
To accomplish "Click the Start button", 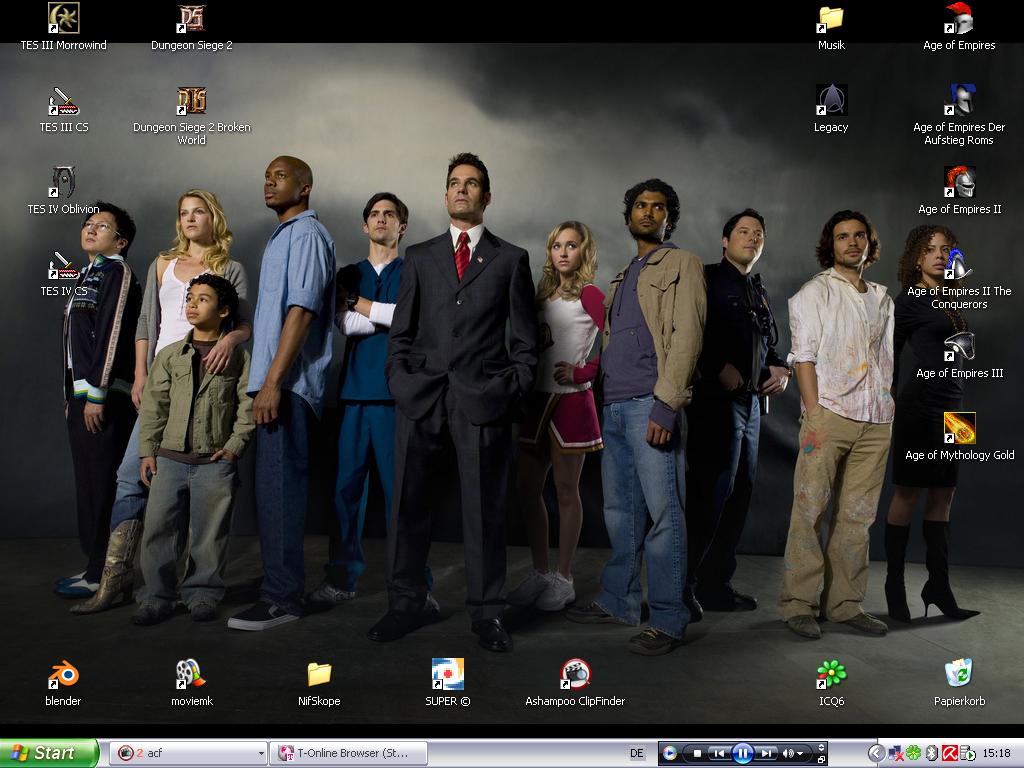I will (x=49, y=753).
